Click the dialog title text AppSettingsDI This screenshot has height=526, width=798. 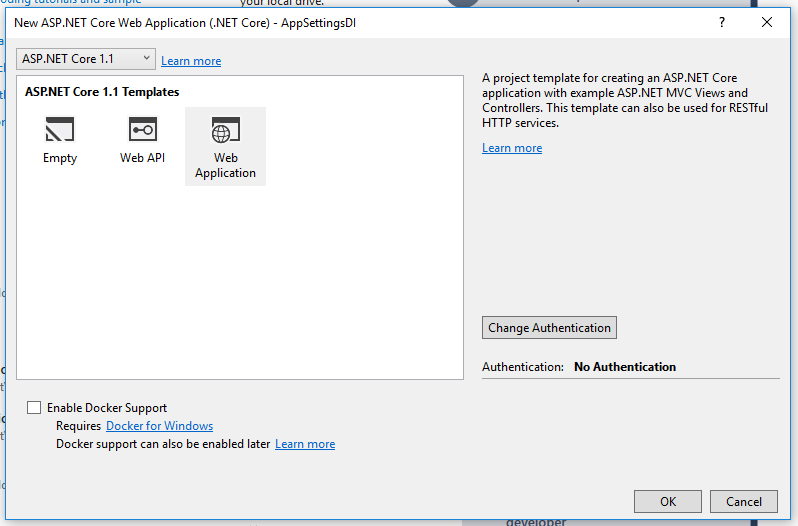pyautogui.click(x=319, y=23)
